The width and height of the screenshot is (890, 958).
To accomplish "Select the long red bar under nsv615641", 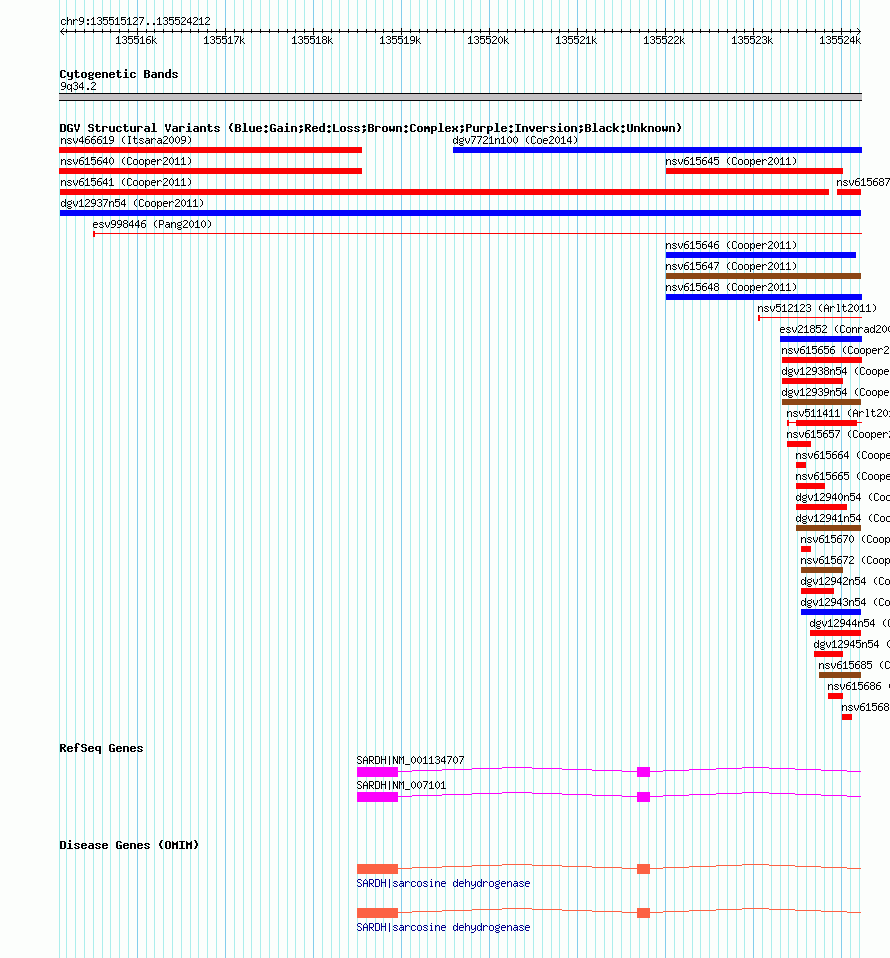I will 444,192.
